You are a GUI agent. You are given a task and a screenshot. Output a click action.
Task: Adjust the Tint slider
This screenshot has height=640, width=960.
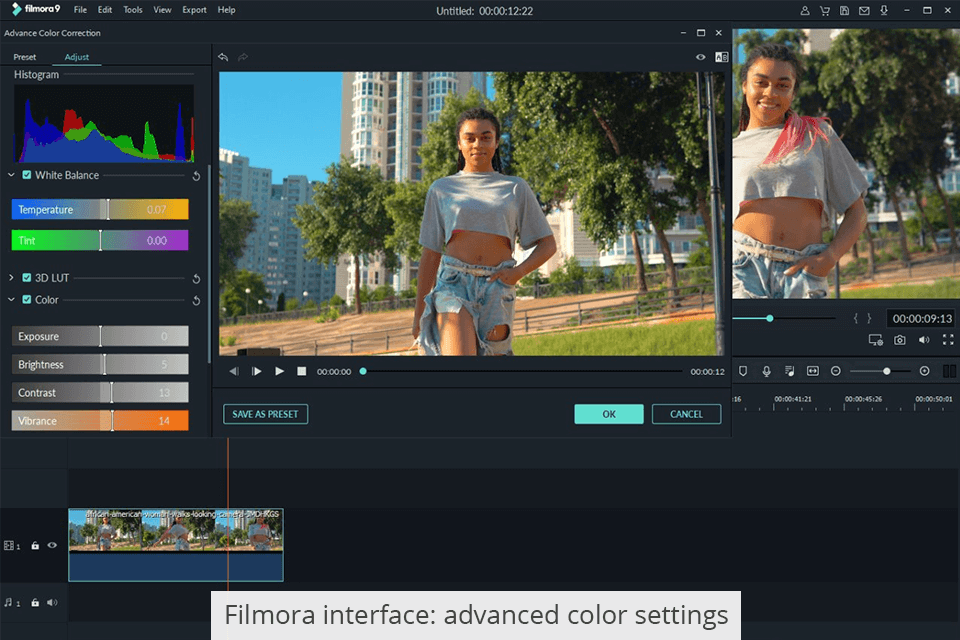pyautogui.click(x=100, y=240)
